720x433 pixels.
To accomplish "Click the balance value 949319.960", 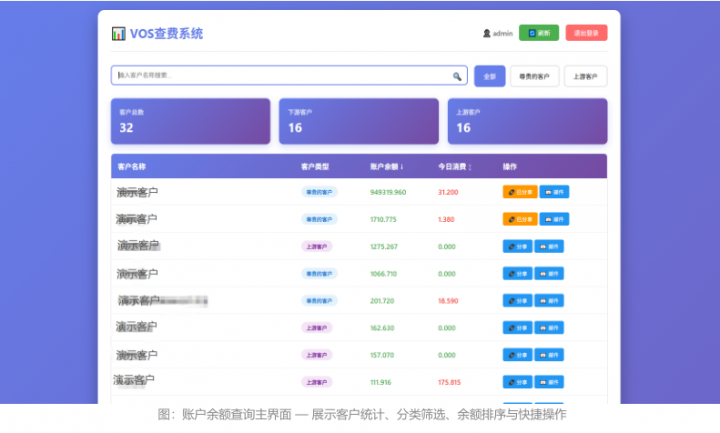I will coord(388,192).
